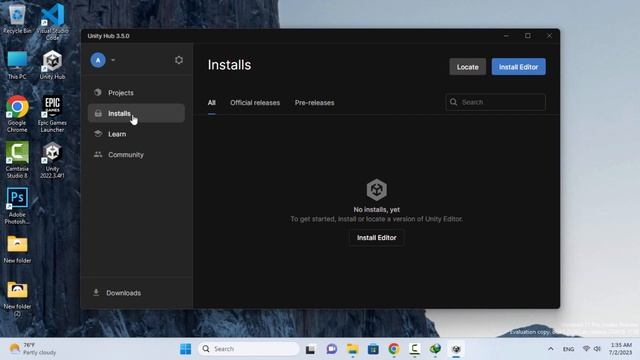The height and width of the screenshot is (360, 640).
Task: Select Visual Studio Code desktop icon
Action: coord(52,21)
